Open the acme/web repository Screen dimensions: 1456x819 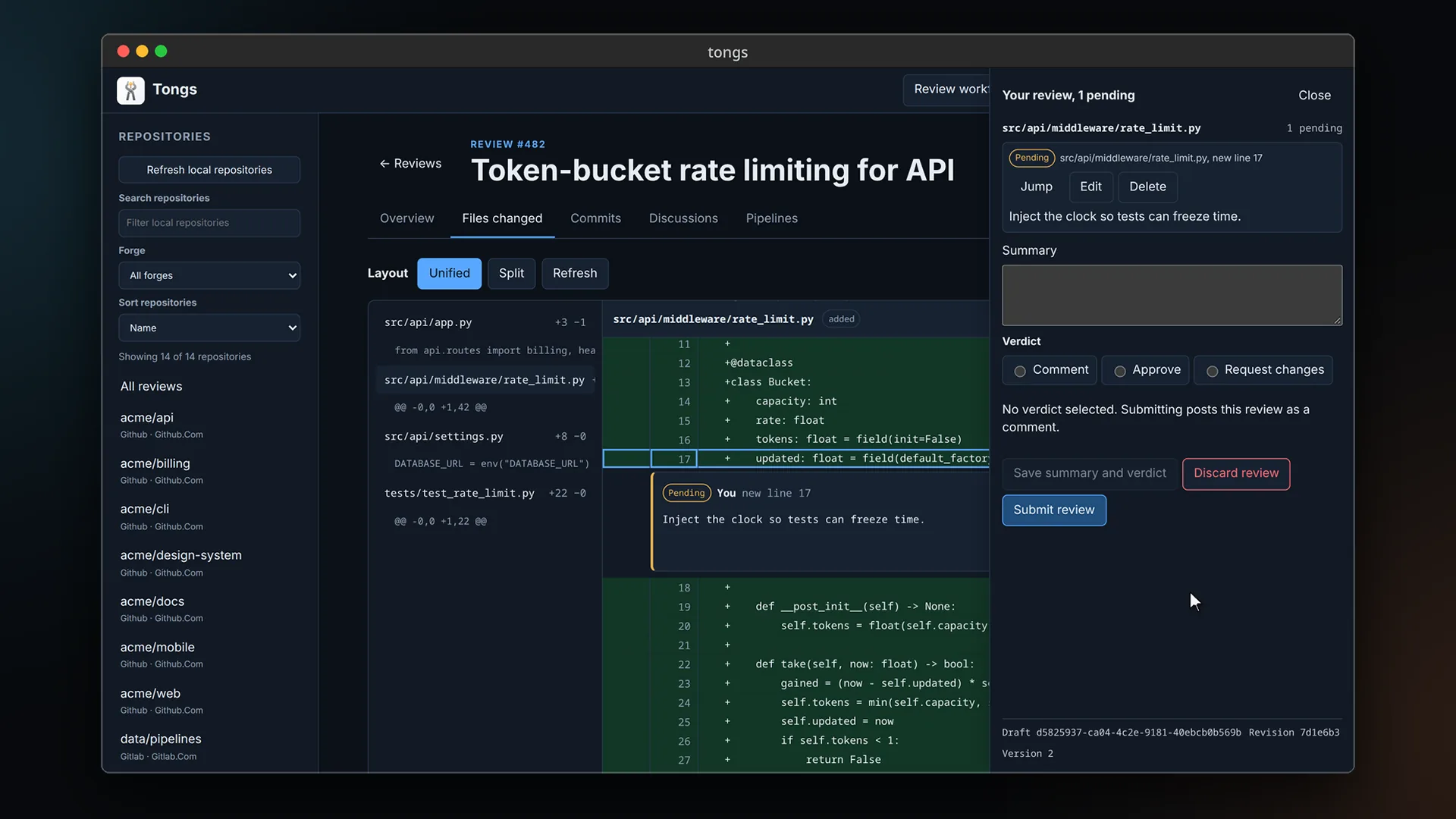click(x=209, y=701)
